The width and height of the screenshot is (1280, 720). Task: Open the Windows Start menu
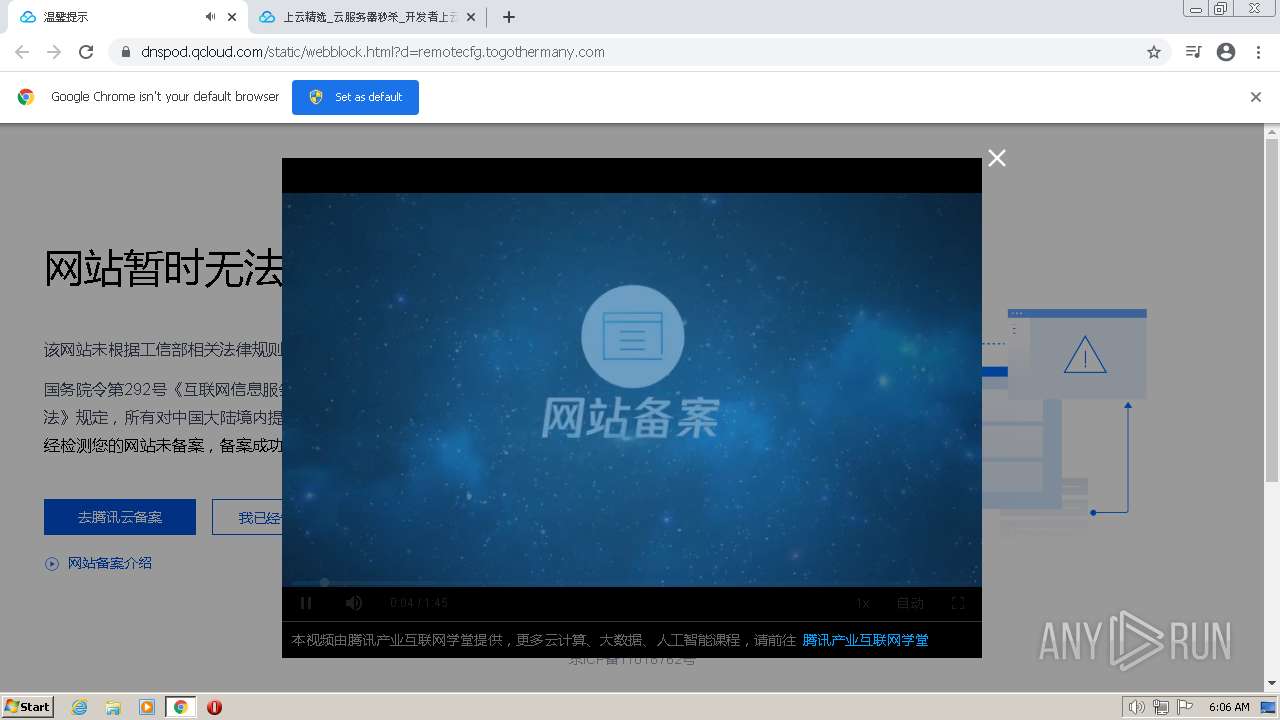[x=28, y=707]
